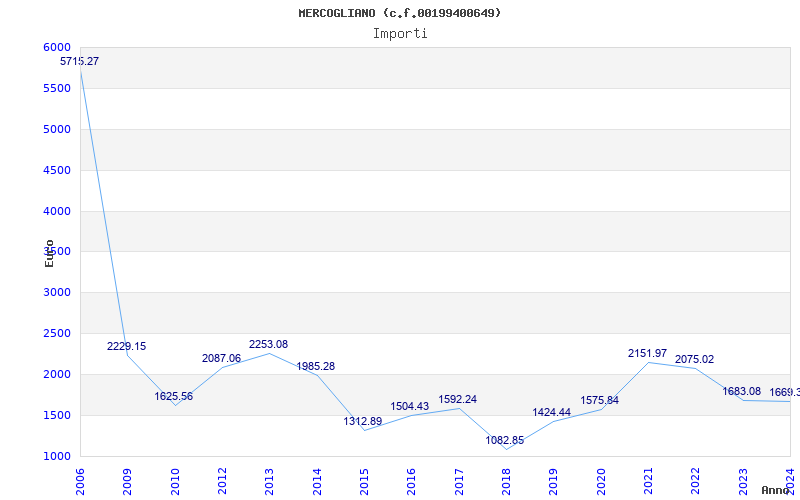800x500 pixels.
Task: Select the data label 2253.08
Action: [268, 344]
